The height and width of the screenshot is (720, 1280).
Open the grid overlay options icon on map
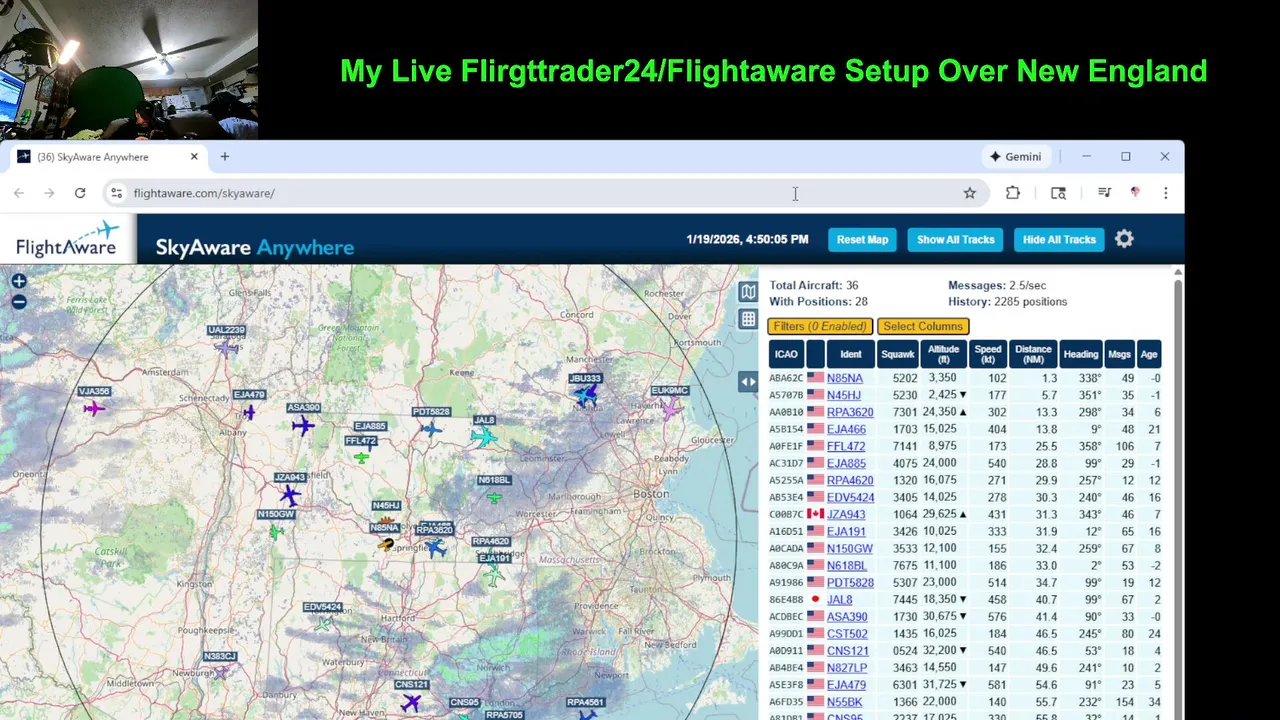click(748, 319)
